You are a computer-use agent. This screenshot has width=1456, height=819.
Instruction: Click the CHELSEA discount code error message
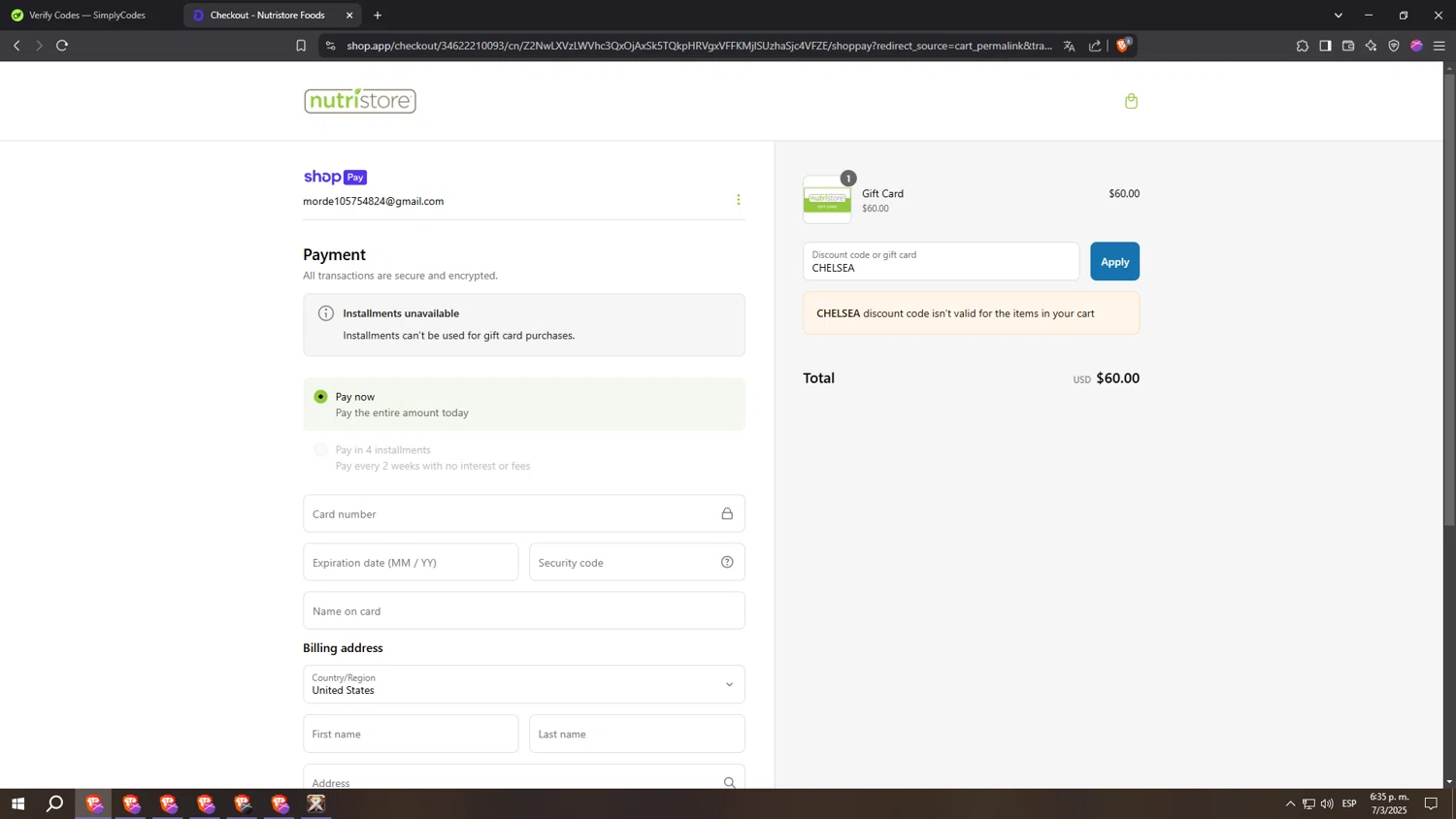(x=971, y=313)
